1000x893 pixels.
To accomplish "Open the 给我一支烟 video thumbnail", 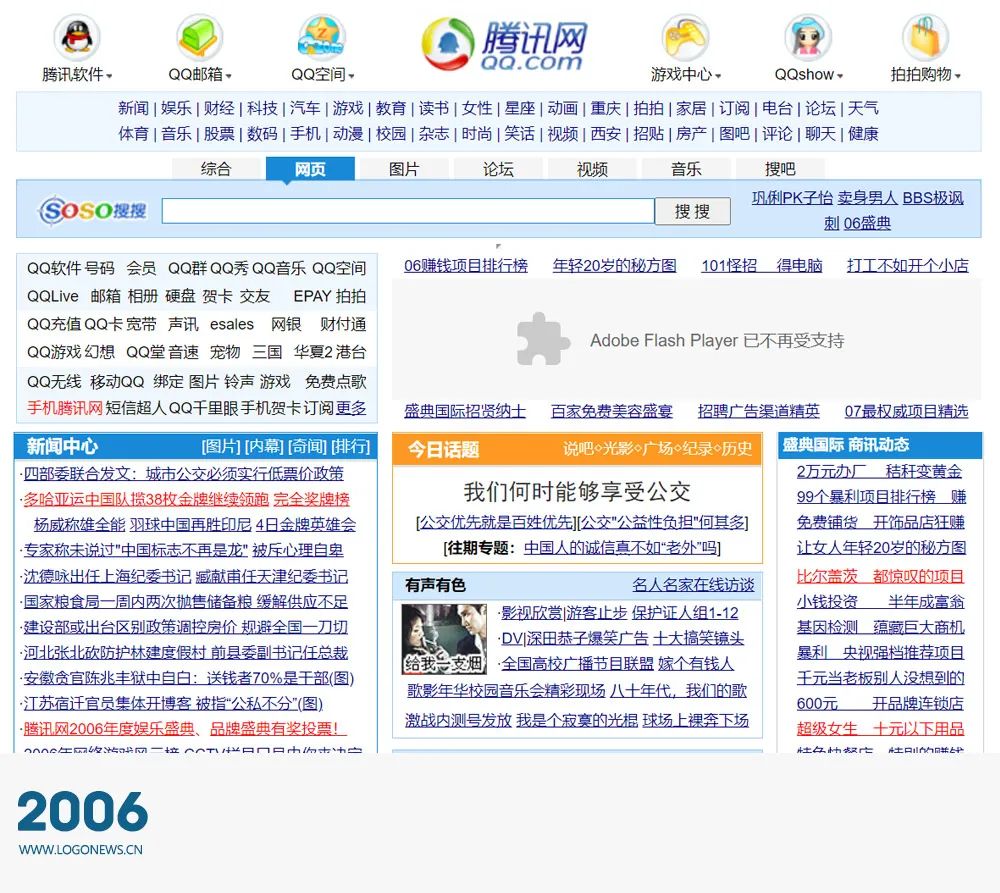I will (444, 639).
